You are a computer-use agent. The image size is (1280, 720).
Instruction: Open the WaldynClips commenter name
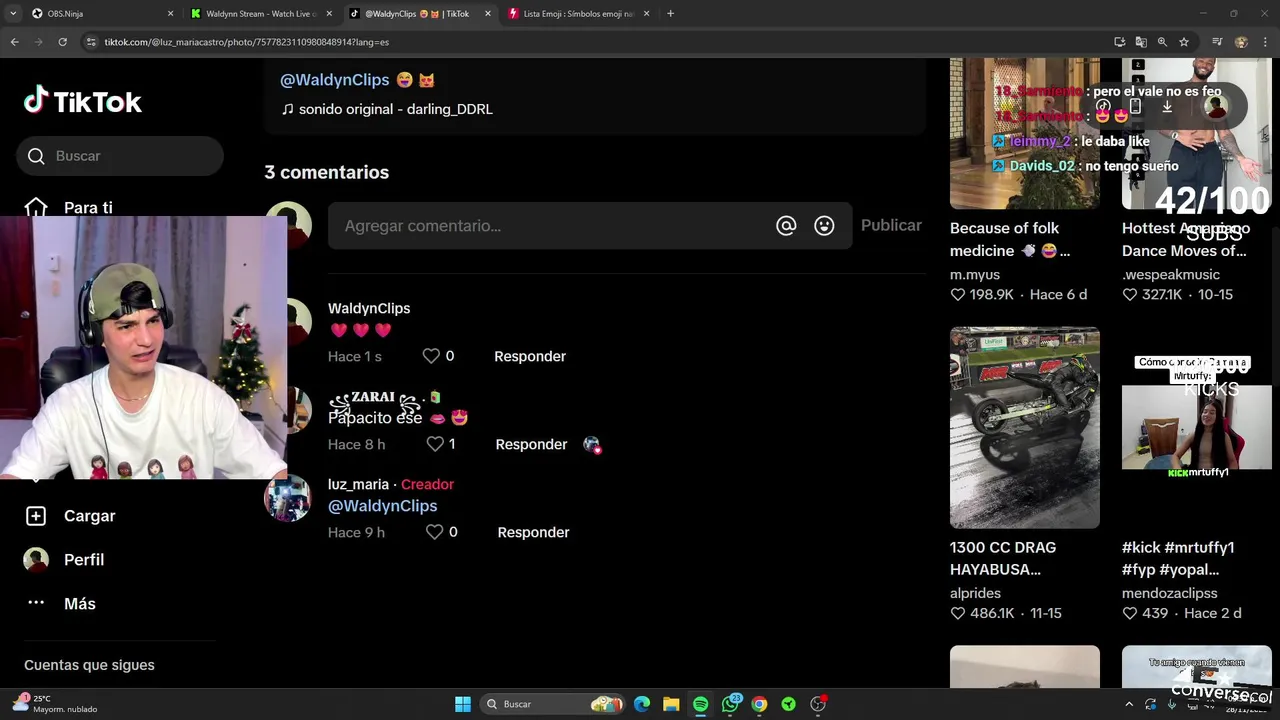coord(369,308)
